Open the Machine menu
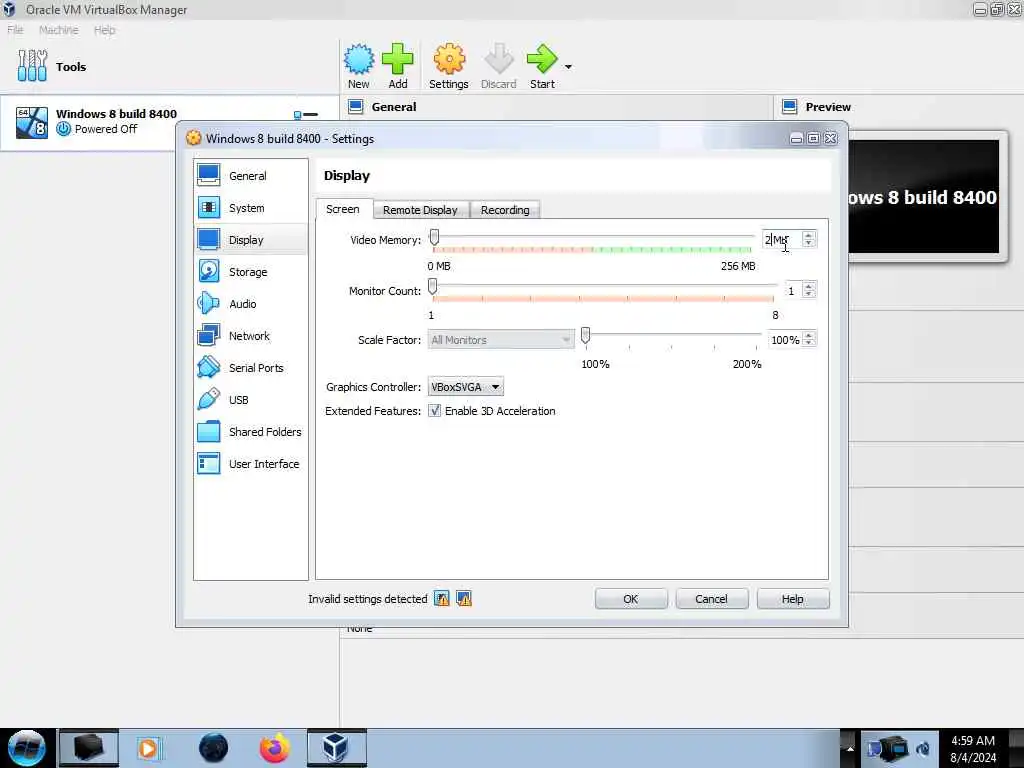The width and height of the screenshot is (1024, 768). click(x=59, y=30)
